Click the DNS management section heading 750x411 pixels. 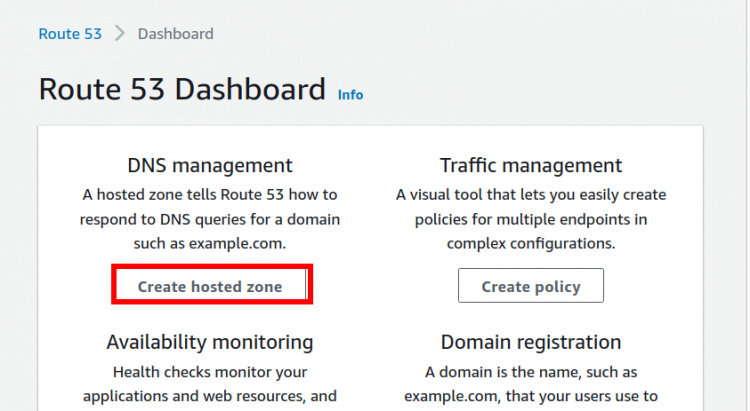(210, 165)
